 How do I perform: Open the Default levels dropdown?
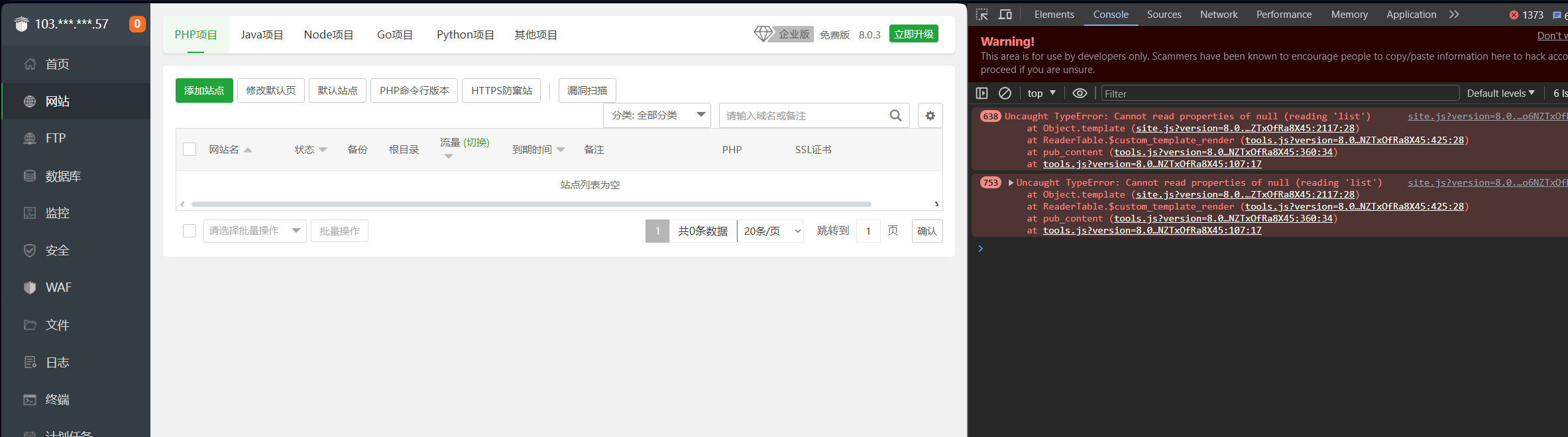point(1500,94)
